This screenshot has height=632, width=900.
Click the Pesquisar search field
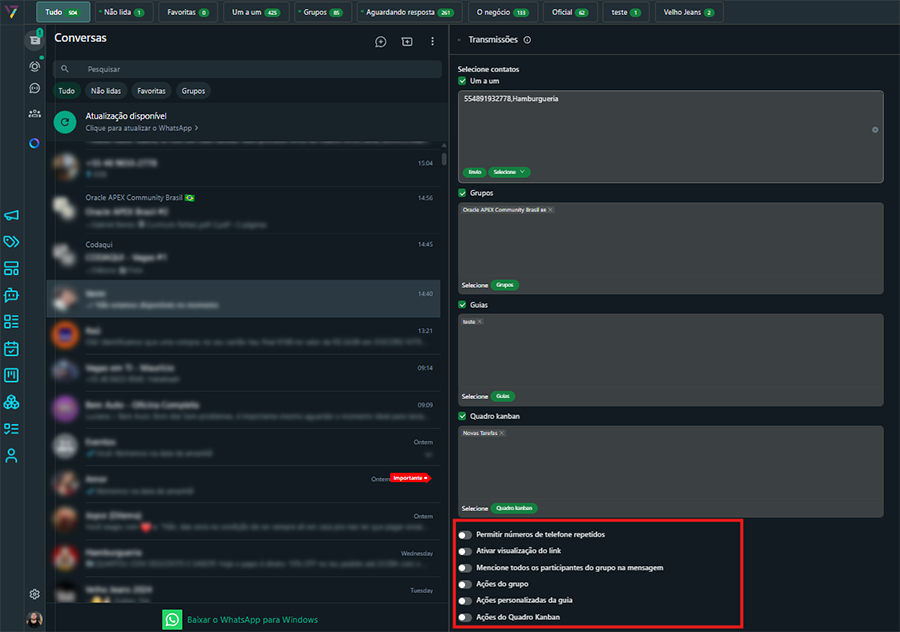pyautogui.click(x=250, y=69)
